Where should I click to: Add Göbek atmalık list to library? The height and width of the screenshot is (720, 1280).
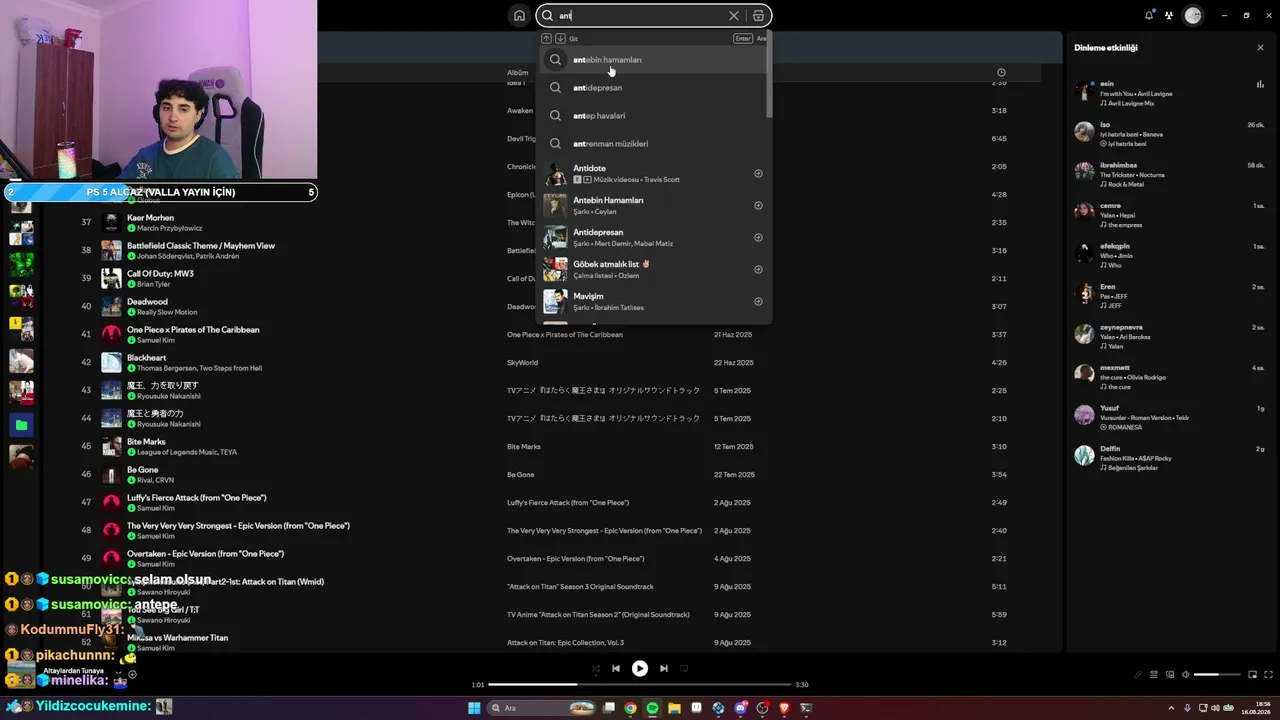click(758, 270)
